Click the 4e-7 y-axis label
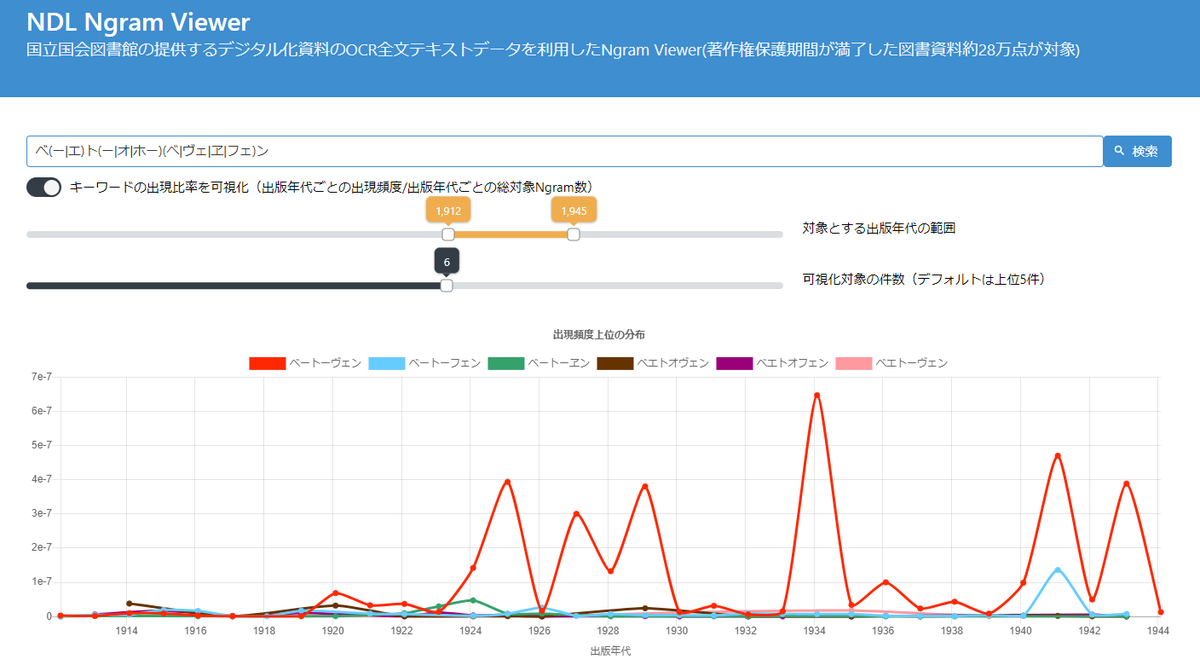 click(41, 479)
